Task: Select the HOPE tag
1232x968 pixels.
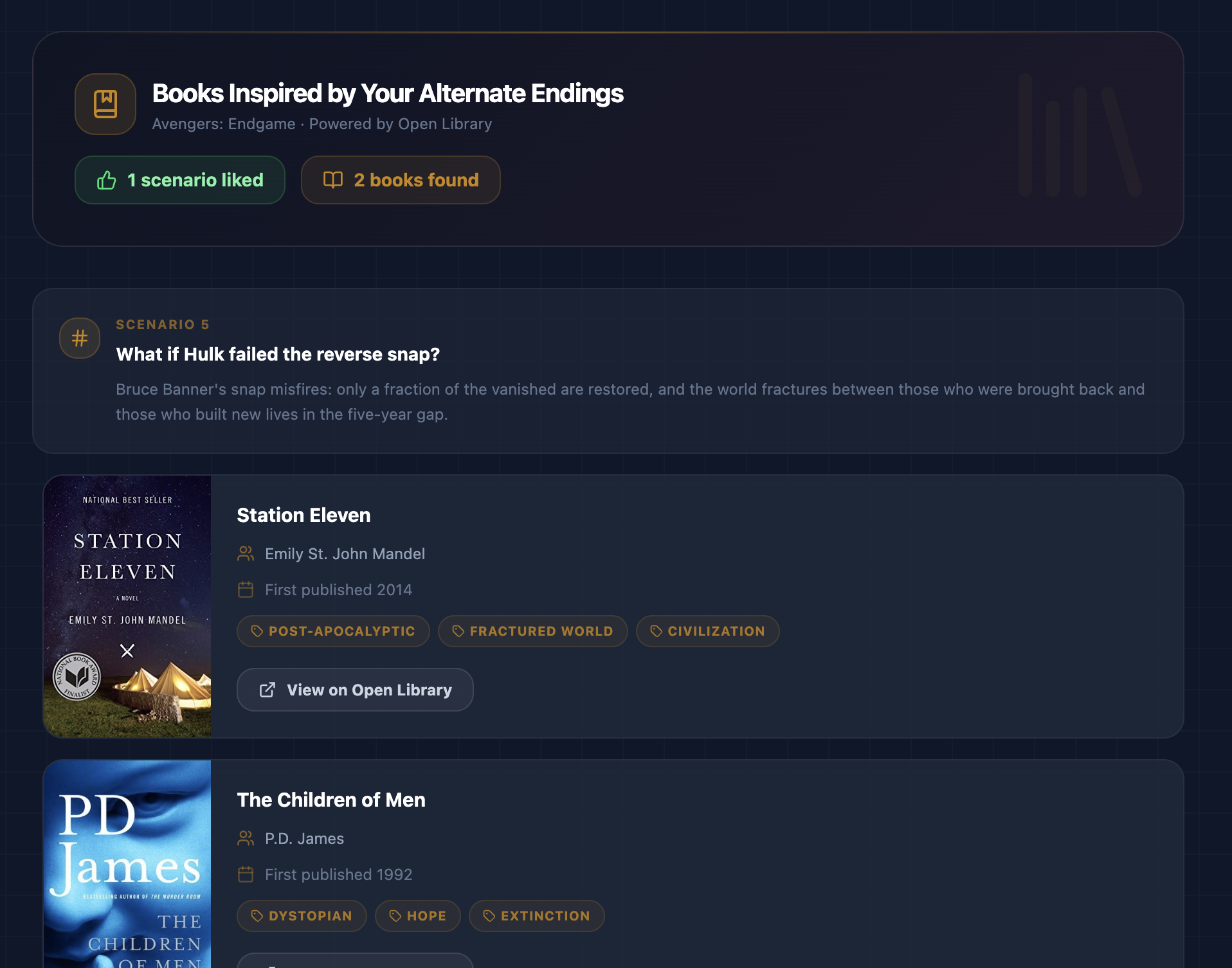Action: [x=418, y=916]
